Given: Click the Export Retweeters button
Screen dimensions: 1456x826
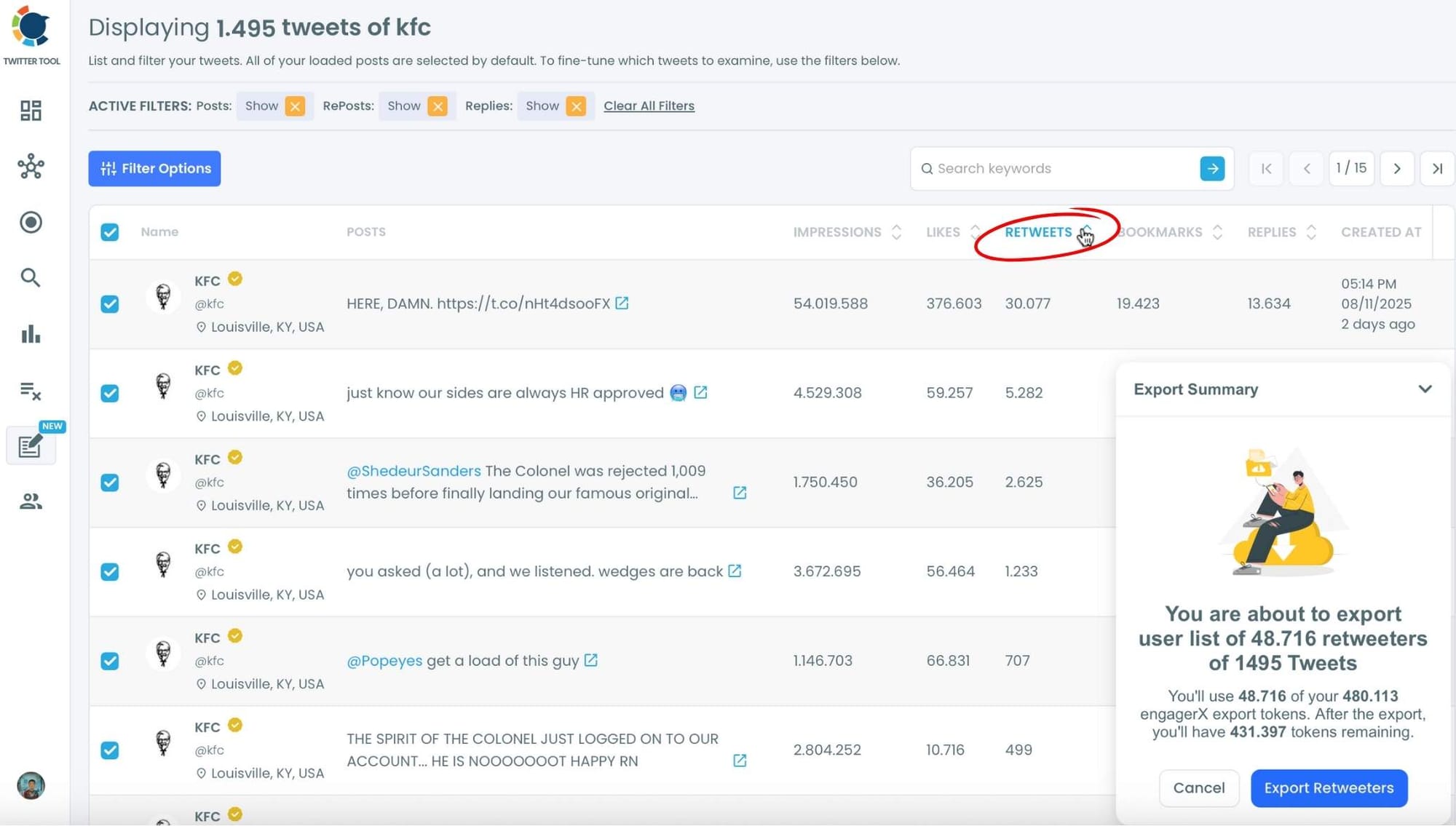Looking at the screenshot, I should [1329, 788].
